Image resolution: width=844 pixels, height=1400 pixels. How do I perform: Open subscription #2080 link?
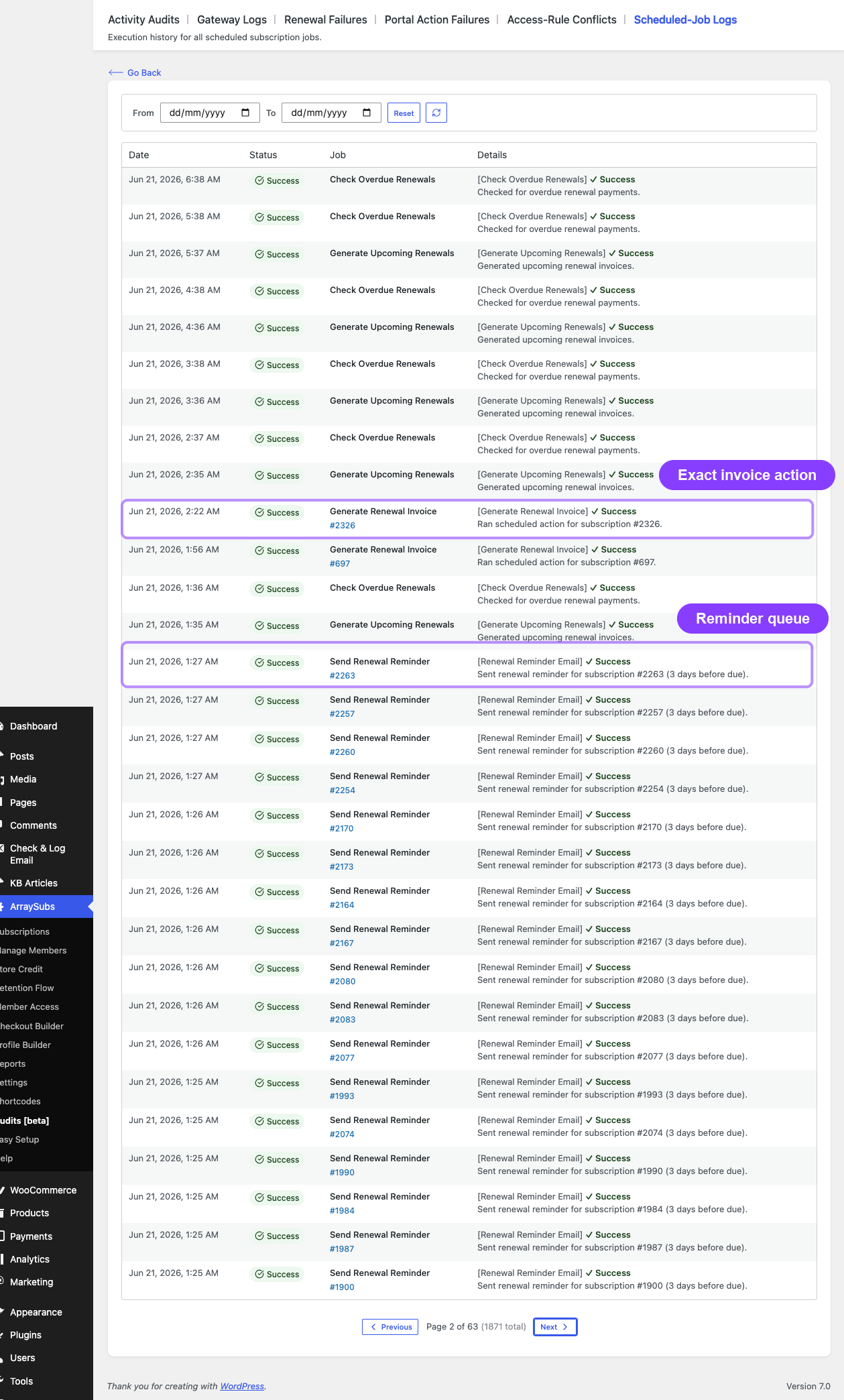[x=343, y=982]
